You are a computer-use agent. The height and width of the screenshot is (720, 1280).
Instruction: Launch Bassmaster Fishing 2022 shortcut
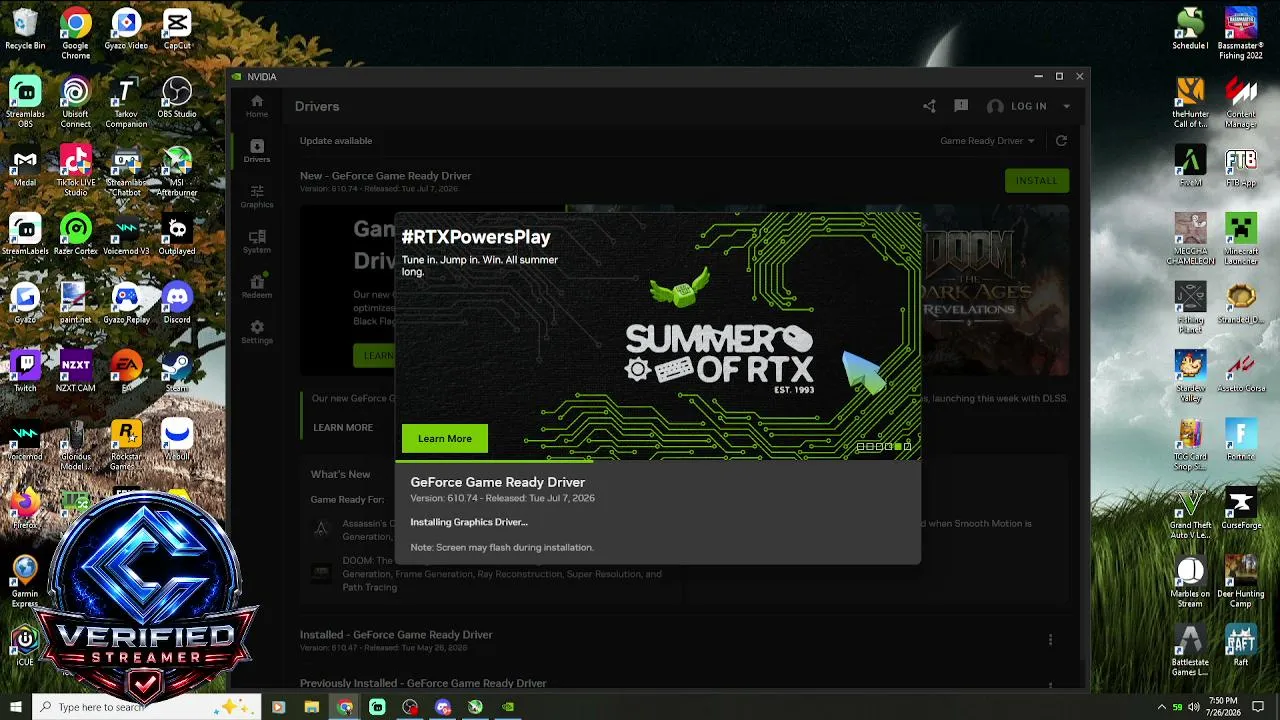tap(1241, 34)
